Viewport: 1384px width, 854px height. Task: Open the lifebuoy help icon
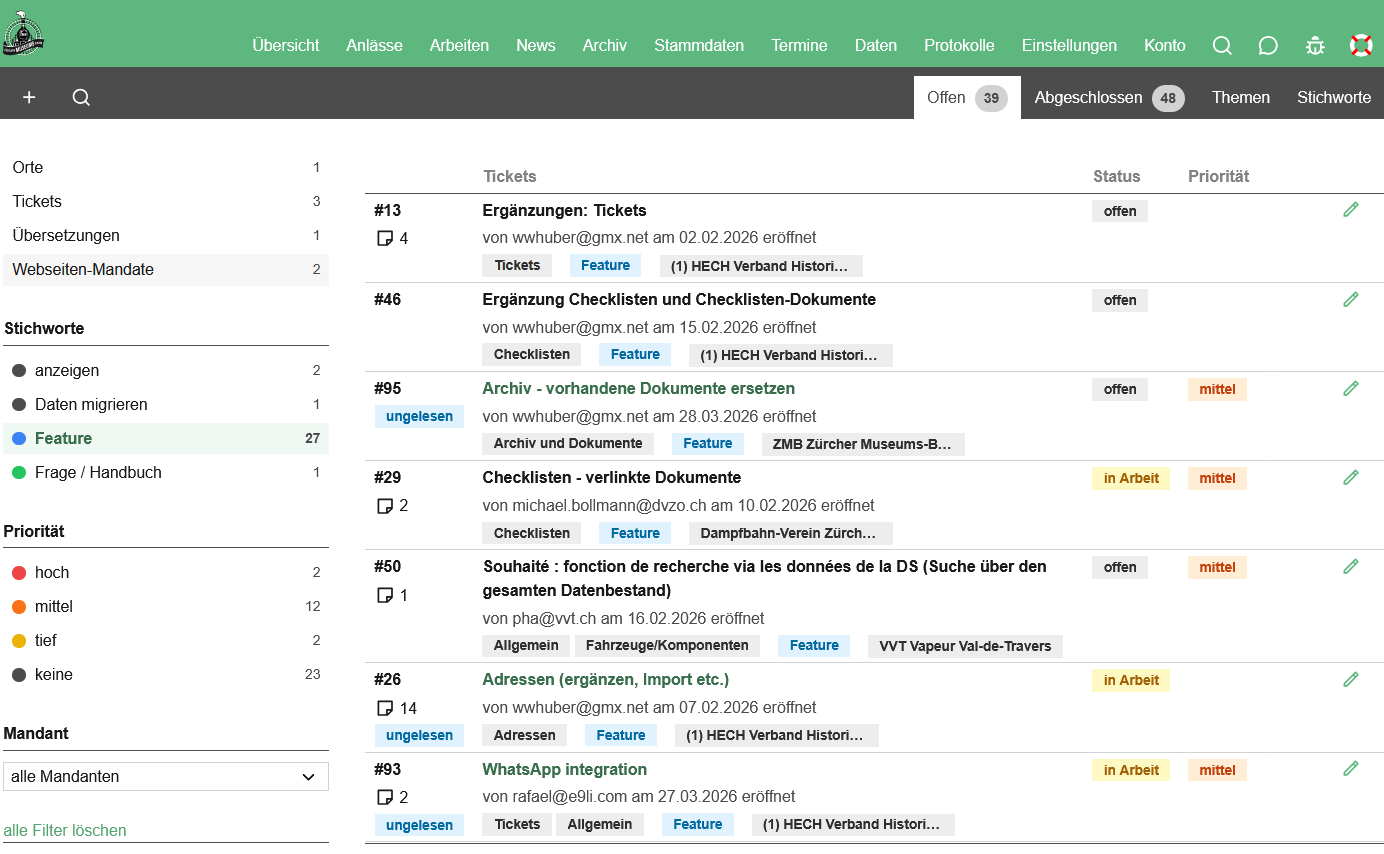[x=1360, y=45]
